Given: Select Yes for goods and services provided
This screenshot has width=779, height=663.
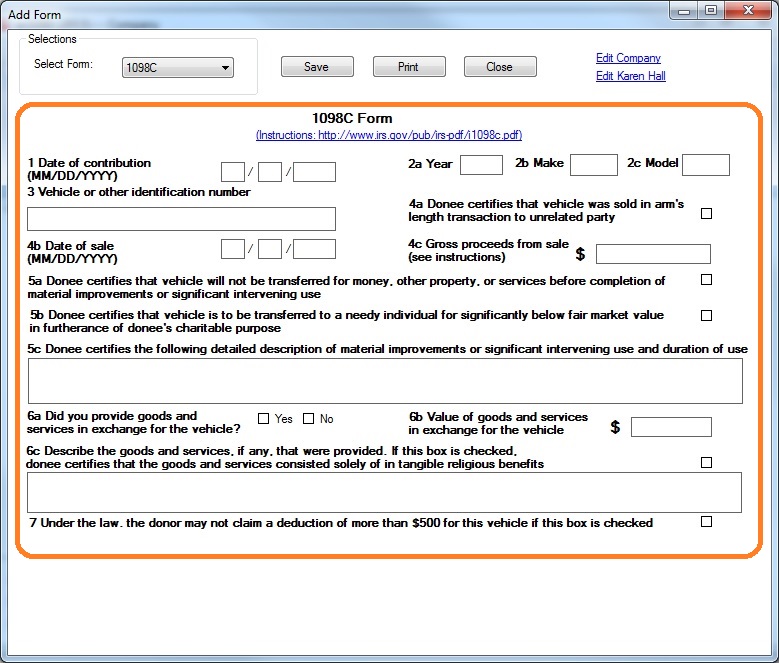Looking at the screenshot, I should click(264, 419).
